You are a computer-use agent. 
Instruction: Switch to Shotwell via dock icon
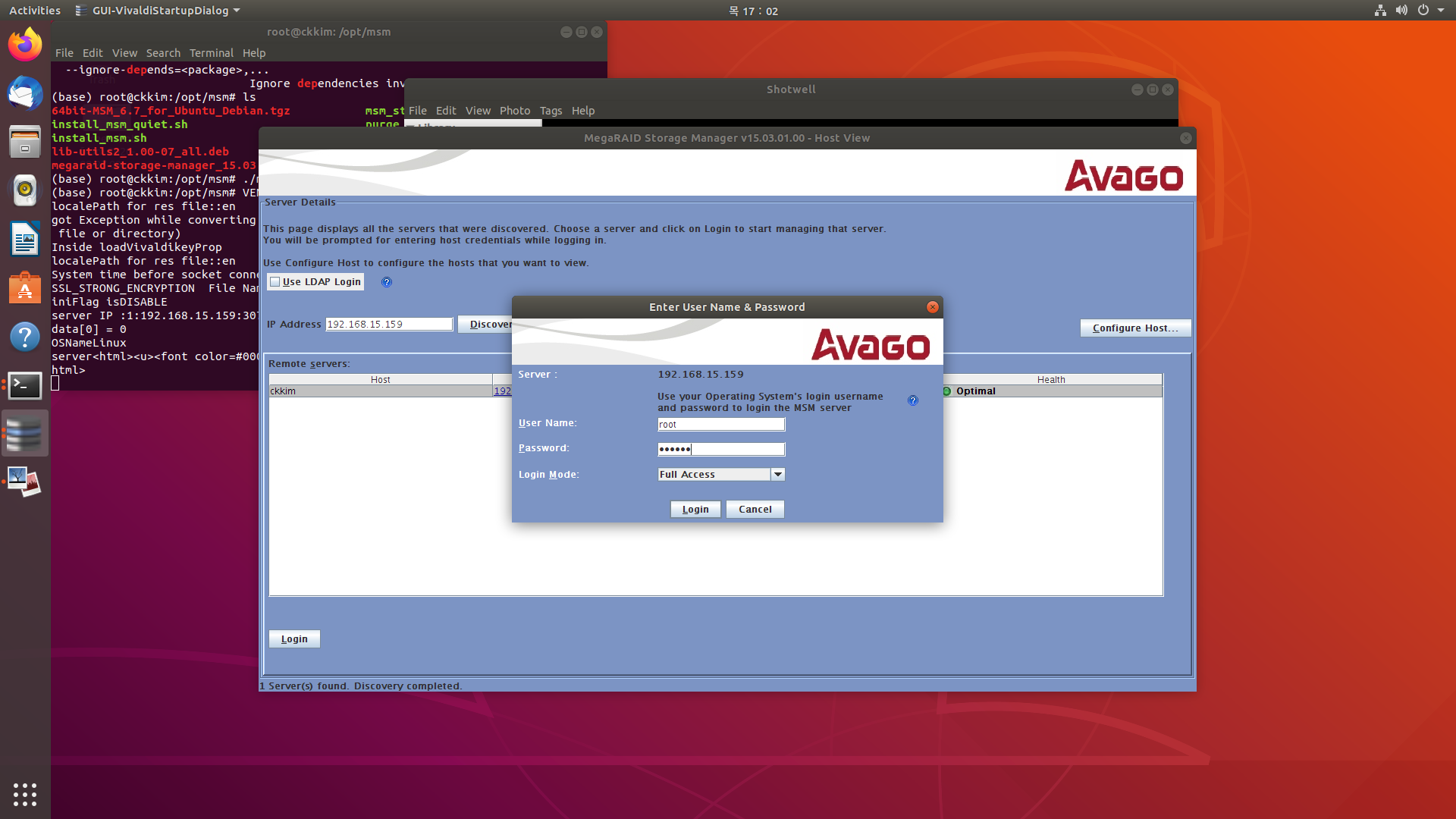click(x=25, y=482)
